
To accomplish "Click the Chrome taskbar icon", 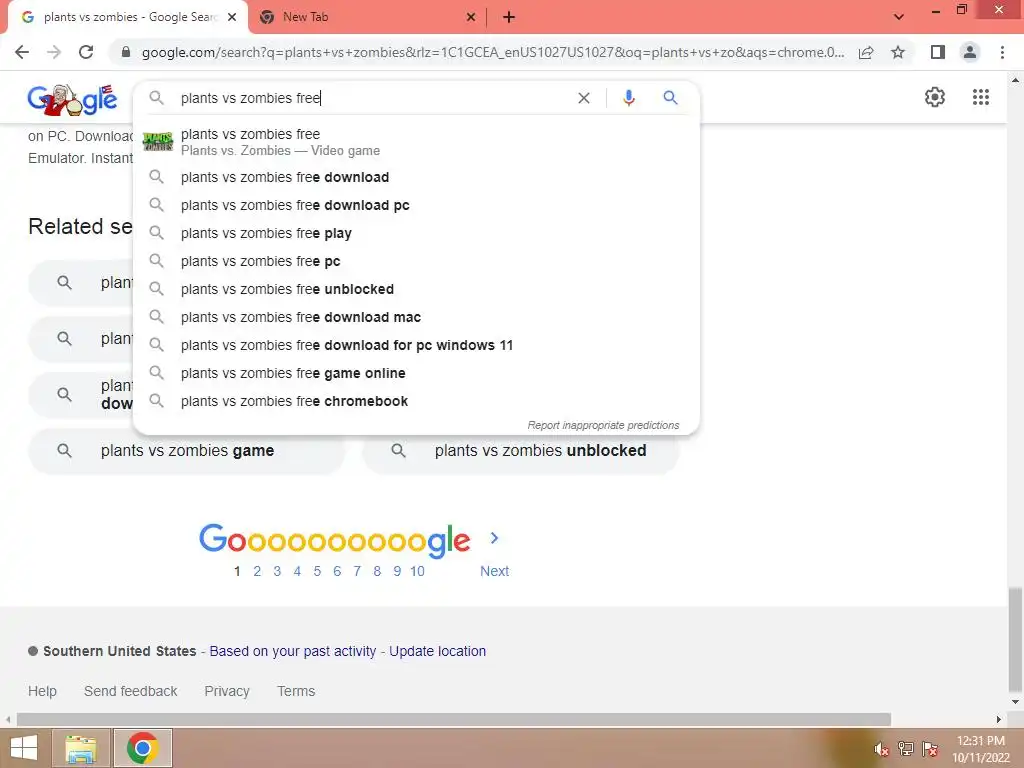I will [143, 748].
